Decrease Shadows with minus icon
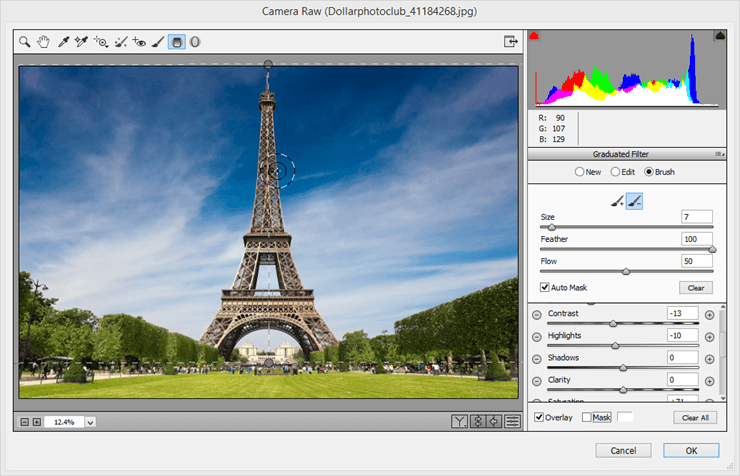This screenshot has width=740, height=476. [x=537, y=359]
